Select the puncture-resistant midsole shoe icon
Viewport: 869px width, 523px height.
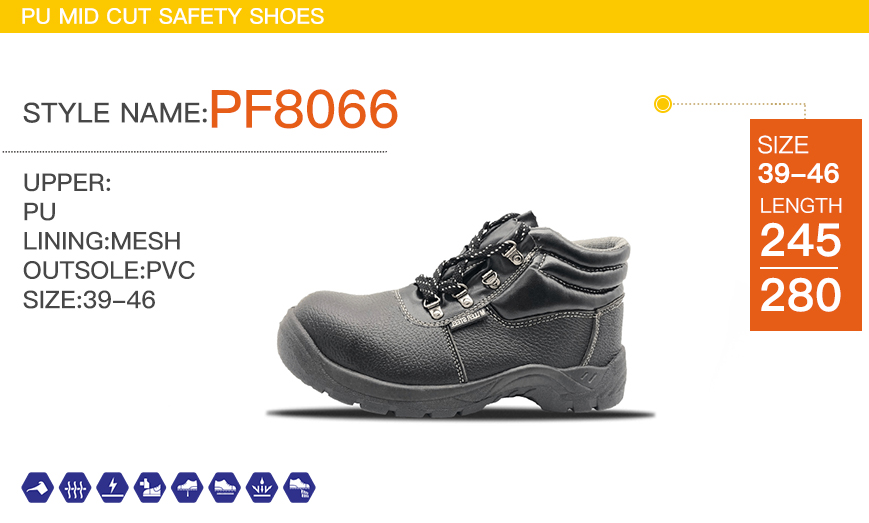(x=187, y=488)
